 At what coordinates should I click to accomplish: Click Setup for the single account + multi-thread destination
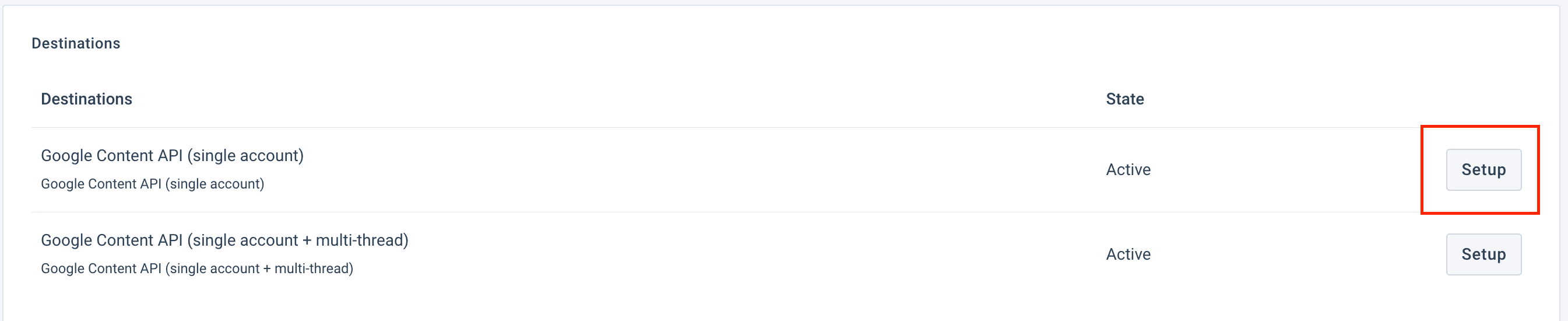point(1483,254)
